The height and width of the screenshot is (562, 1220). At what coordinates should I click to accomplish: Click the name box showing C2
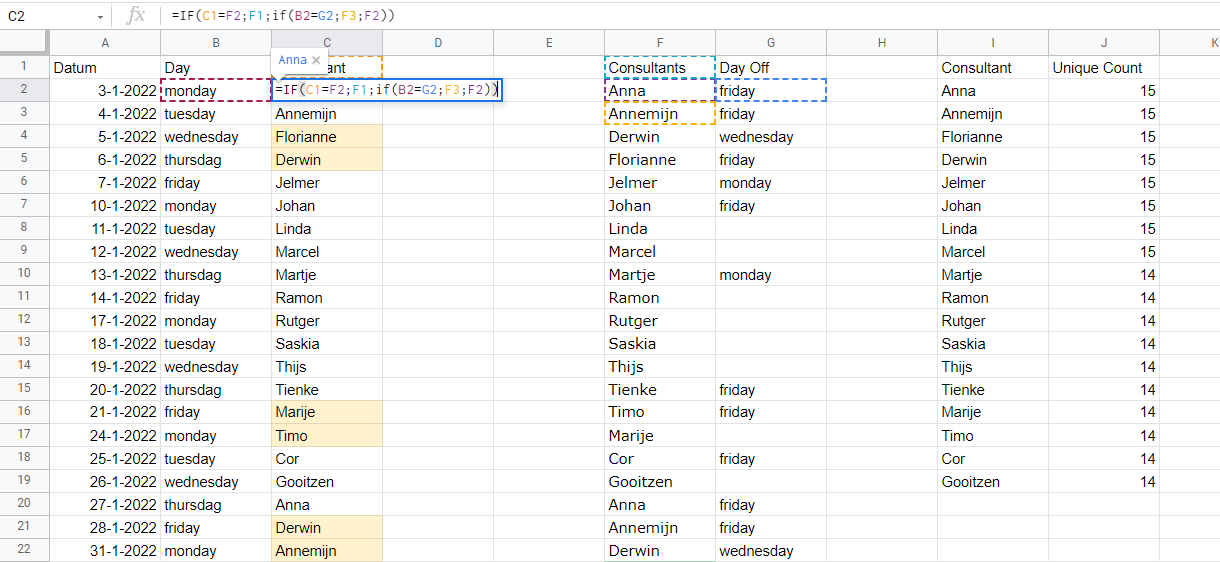point(50,16)
